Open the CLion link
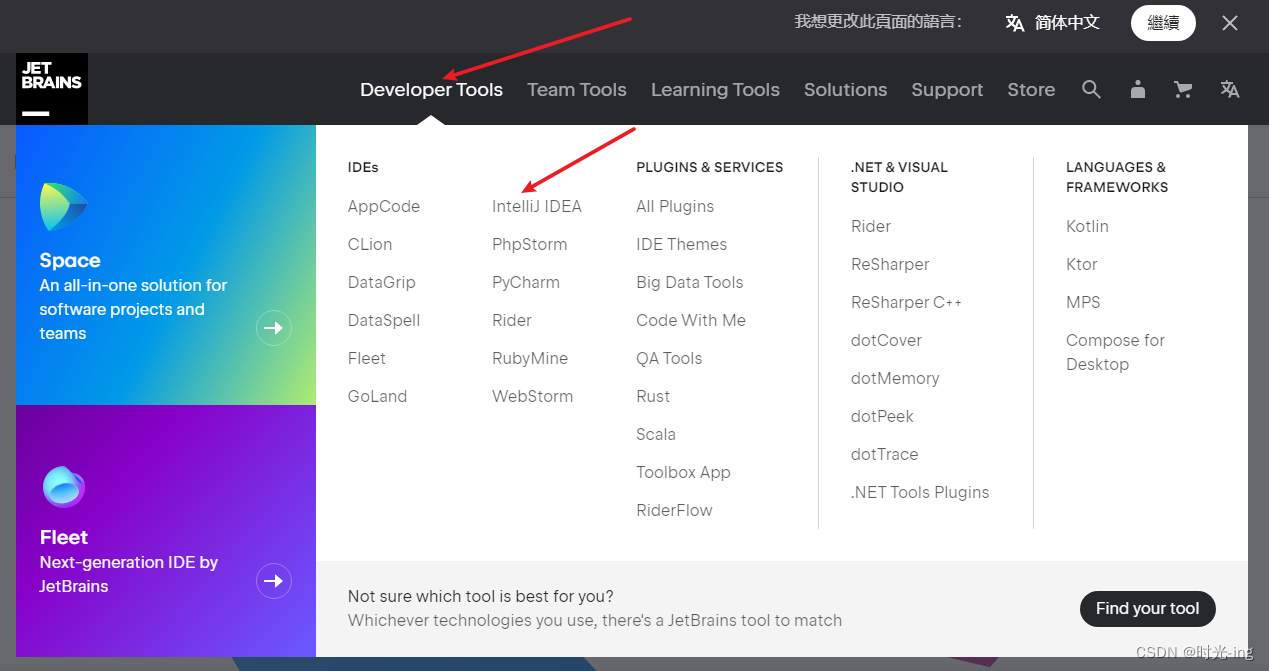The height and width of the screenshot is (671, 1269). pyautogui.click(x=370, y=244)
